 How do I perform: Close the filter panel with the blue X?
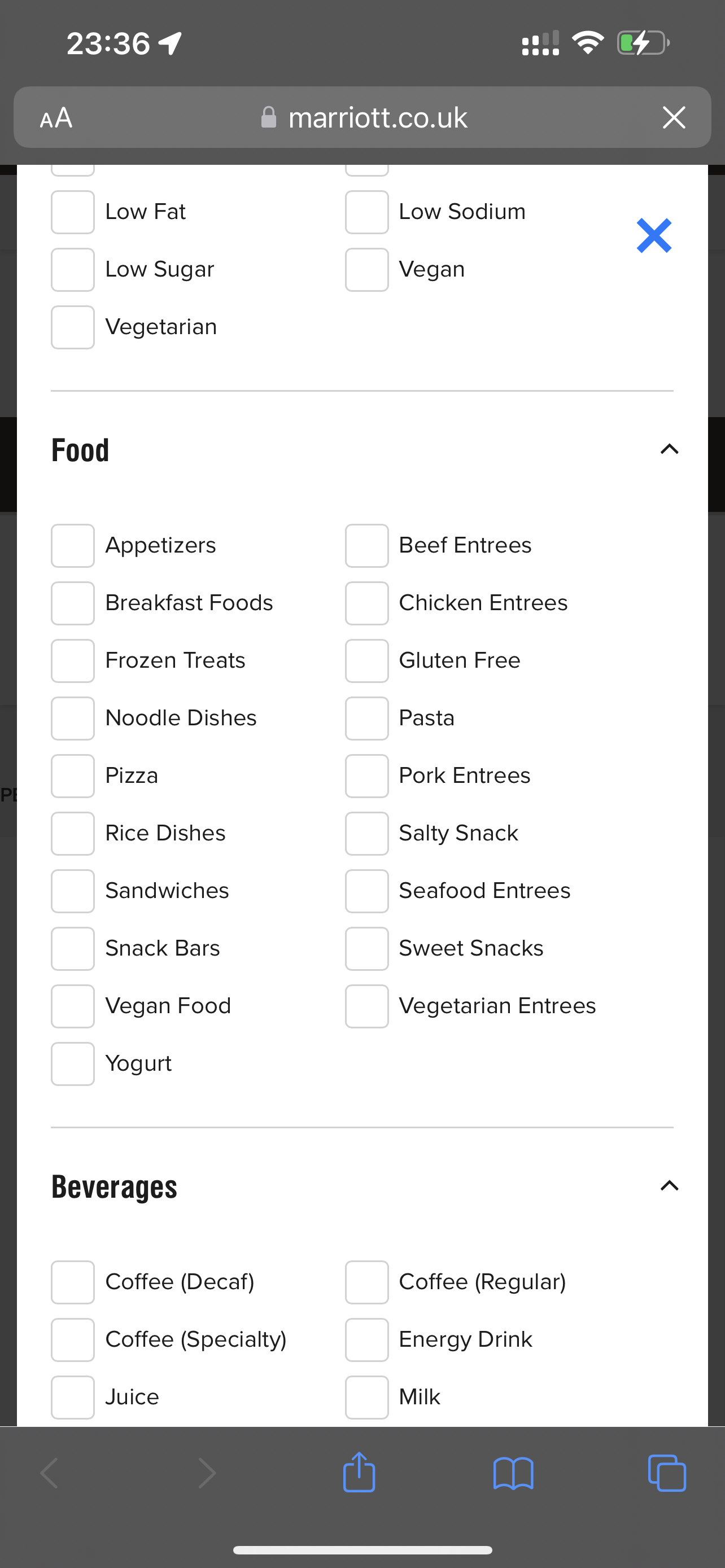(x=654, y=235)
